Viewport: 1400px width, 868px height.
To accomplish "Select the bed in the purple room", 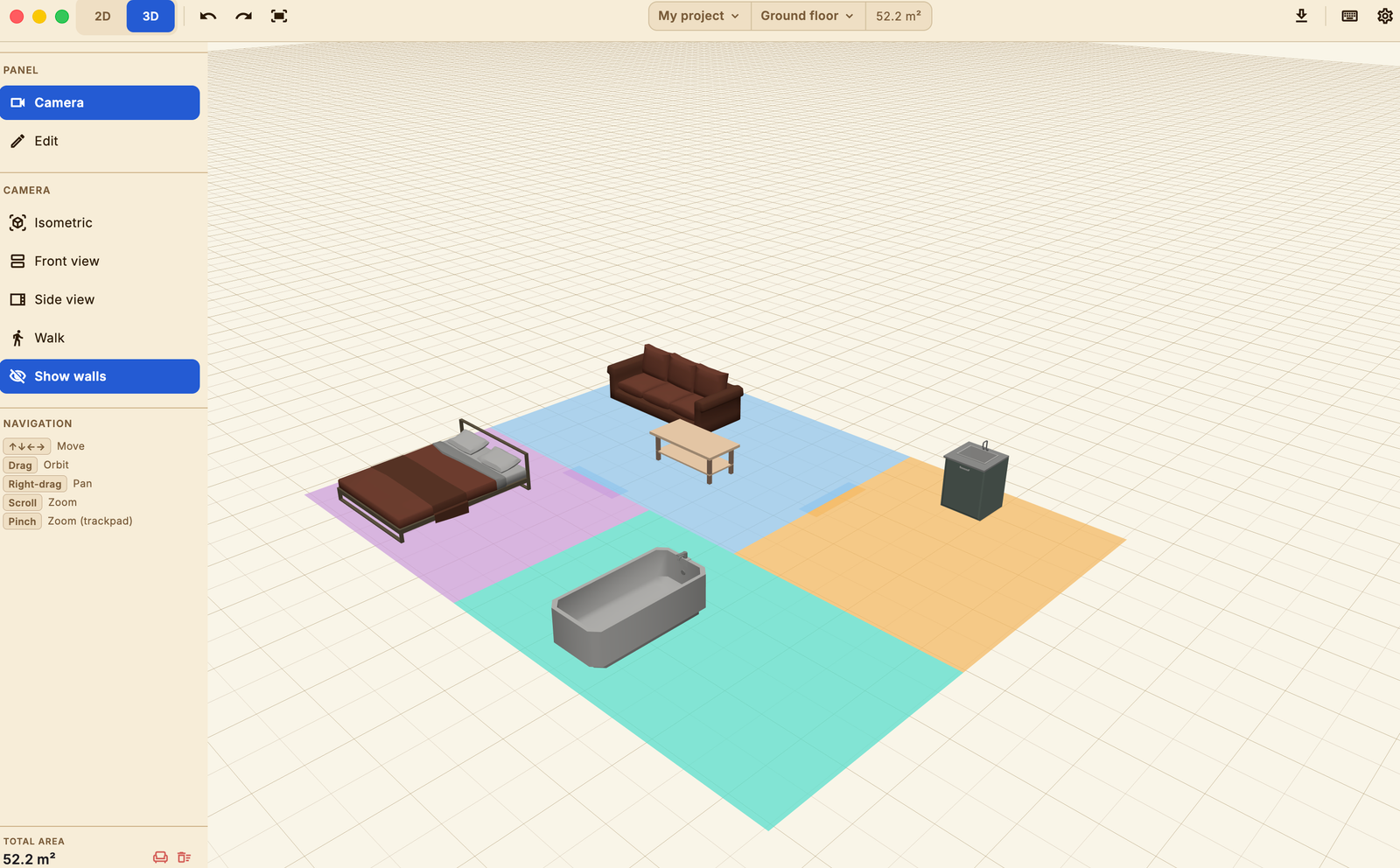I will [434, 479].
